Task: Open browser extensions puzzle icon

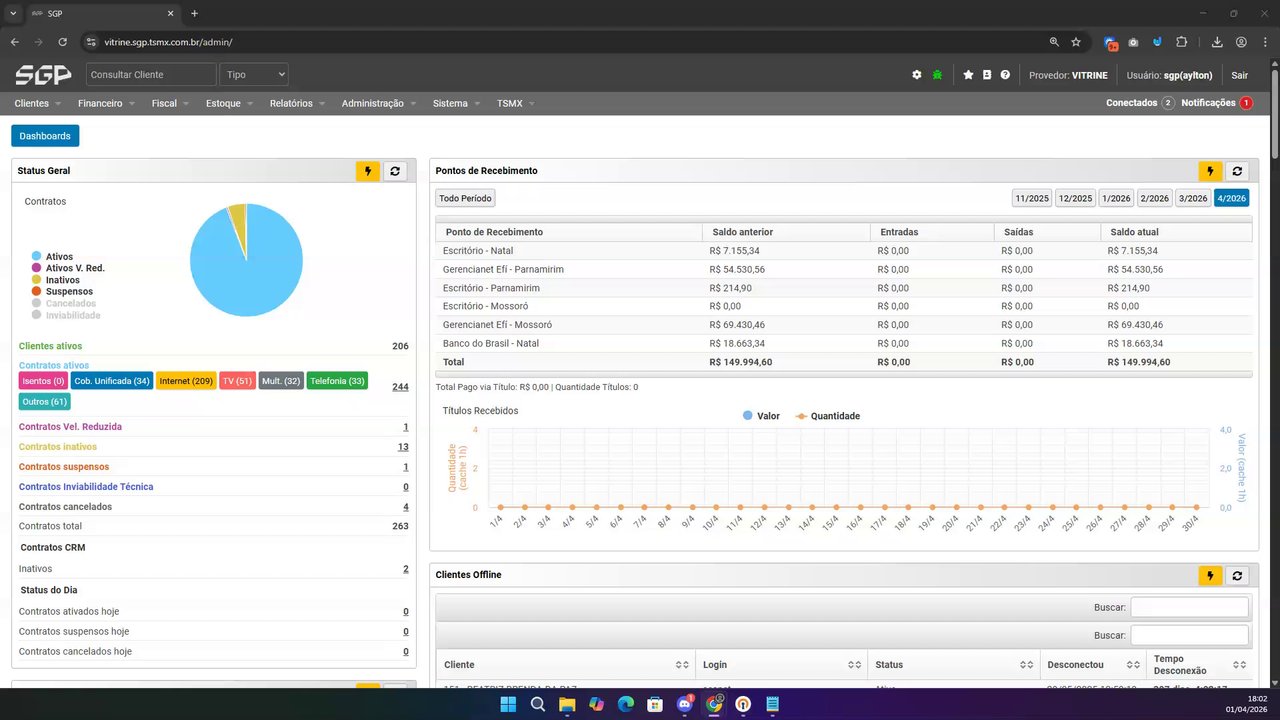Action: tap(1182, 42)
